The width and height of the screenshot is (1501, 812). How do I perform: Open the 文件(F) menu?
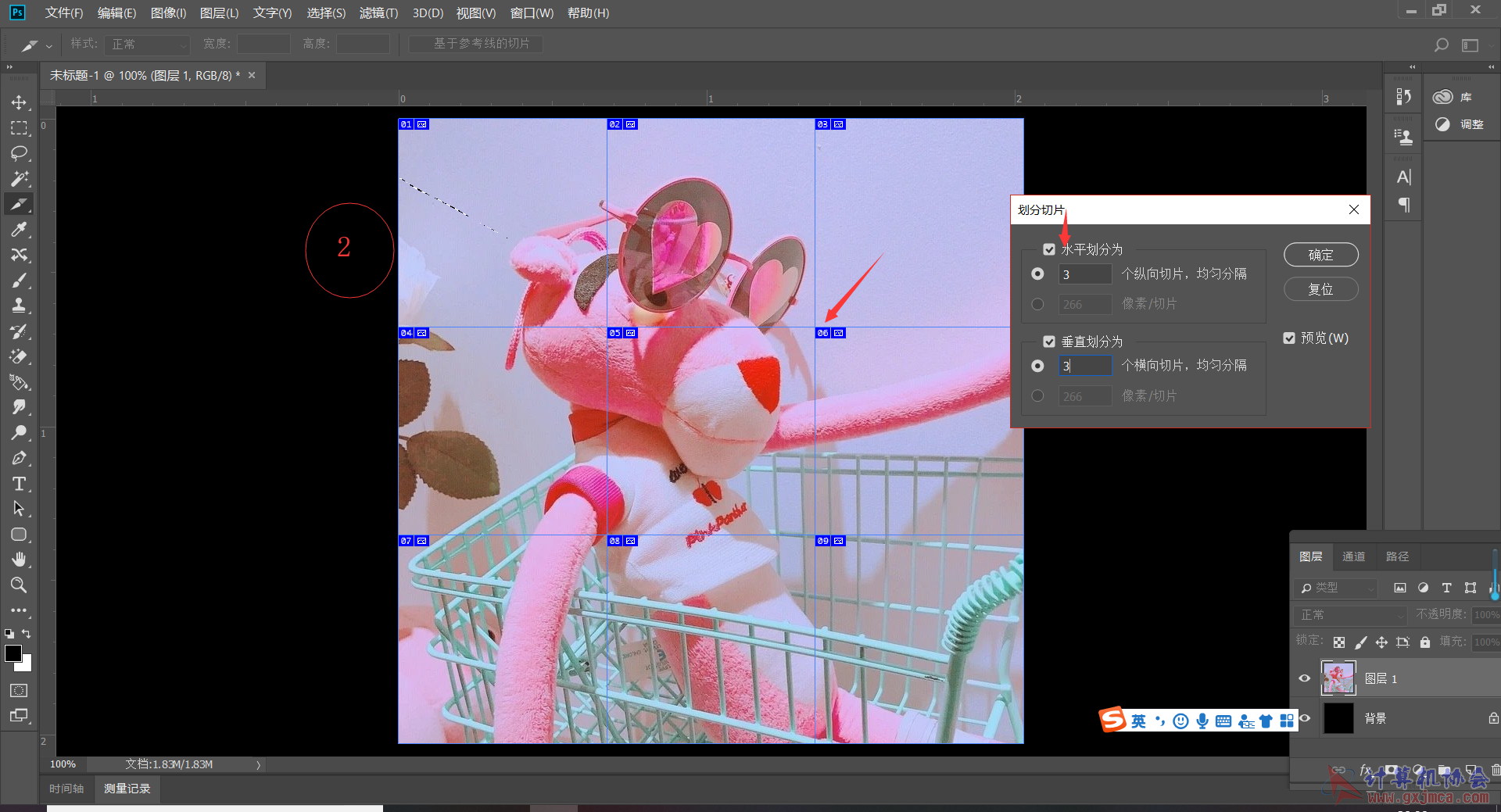(64, 13)
